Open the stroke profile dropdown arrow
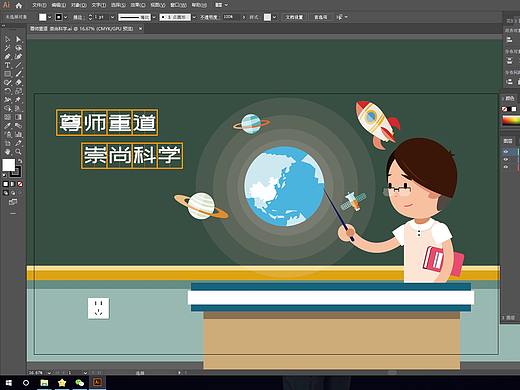 pyautogui.click(x=154, y=17)
